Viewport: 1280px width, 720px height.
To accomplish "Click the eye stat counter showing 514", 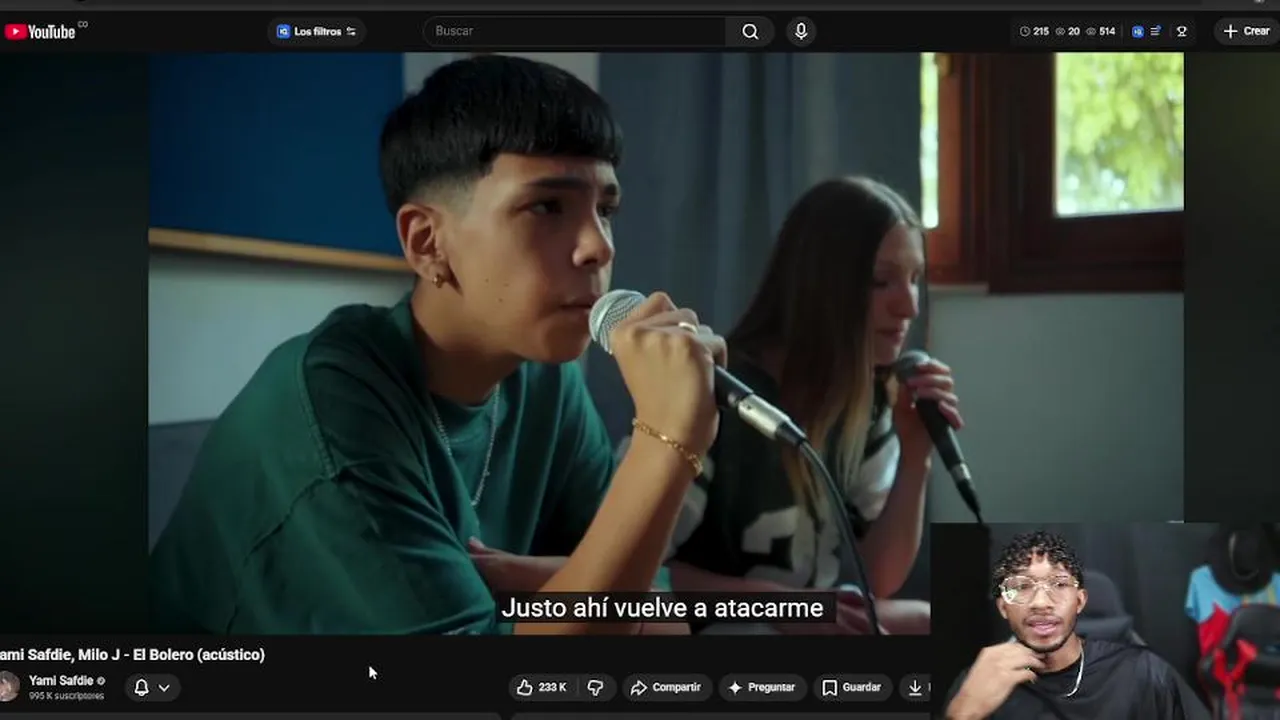I will [x=1101, y=31].
